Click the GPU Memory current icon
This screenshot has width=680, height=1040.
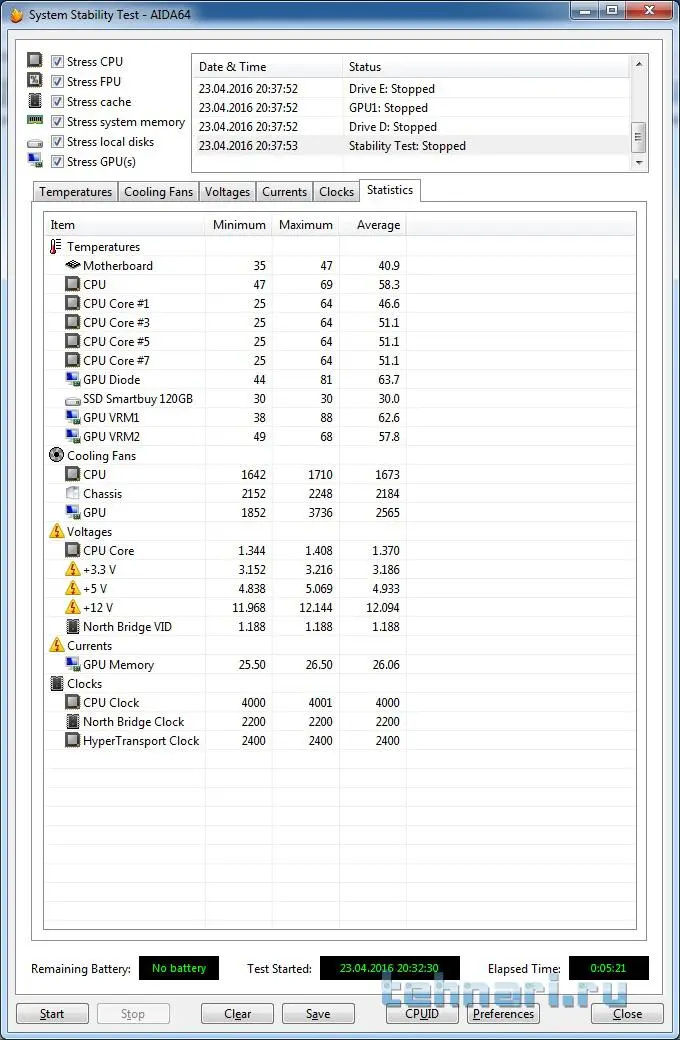click(x=73, y=664)
